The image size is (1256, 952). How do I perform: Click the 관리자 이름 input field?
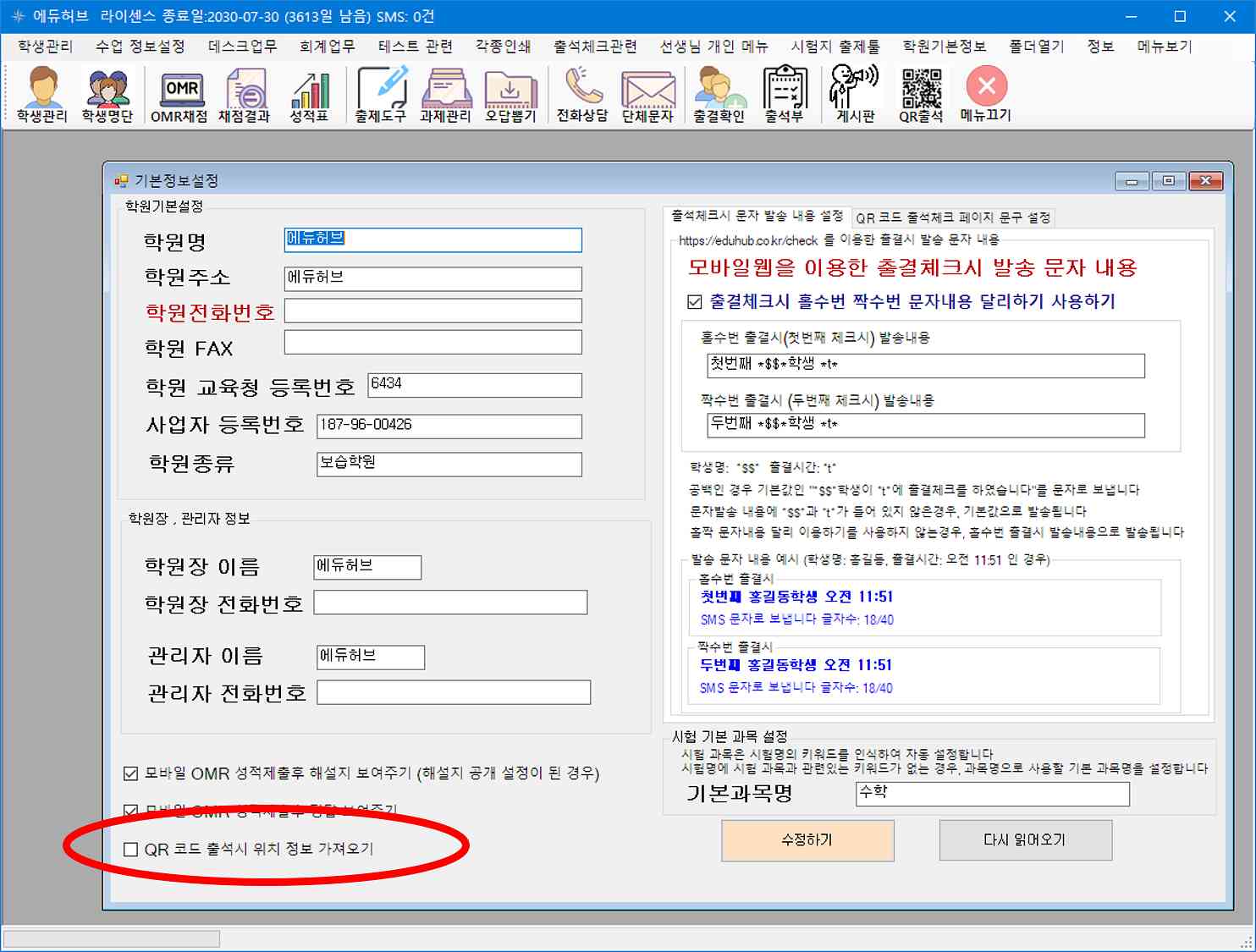pos(371,657)
